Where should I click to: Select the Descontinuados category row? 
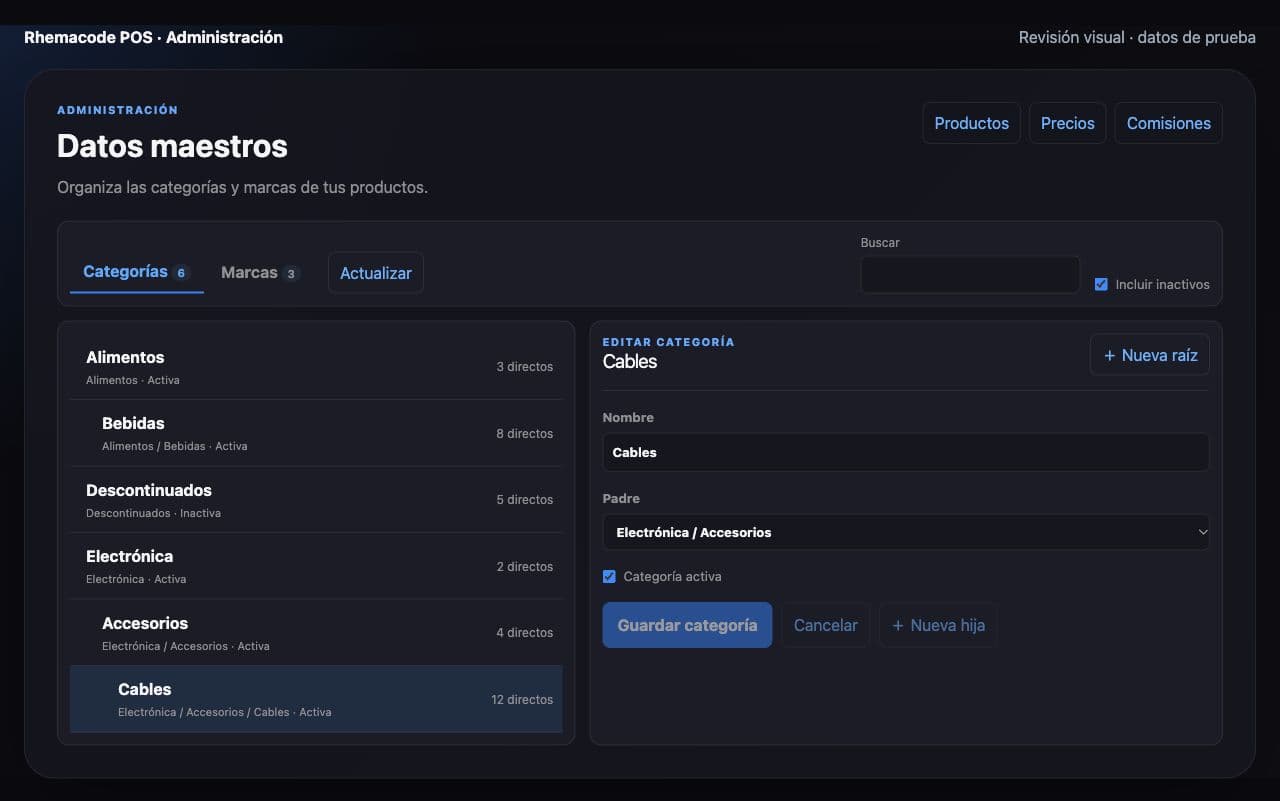coord(316,500)
